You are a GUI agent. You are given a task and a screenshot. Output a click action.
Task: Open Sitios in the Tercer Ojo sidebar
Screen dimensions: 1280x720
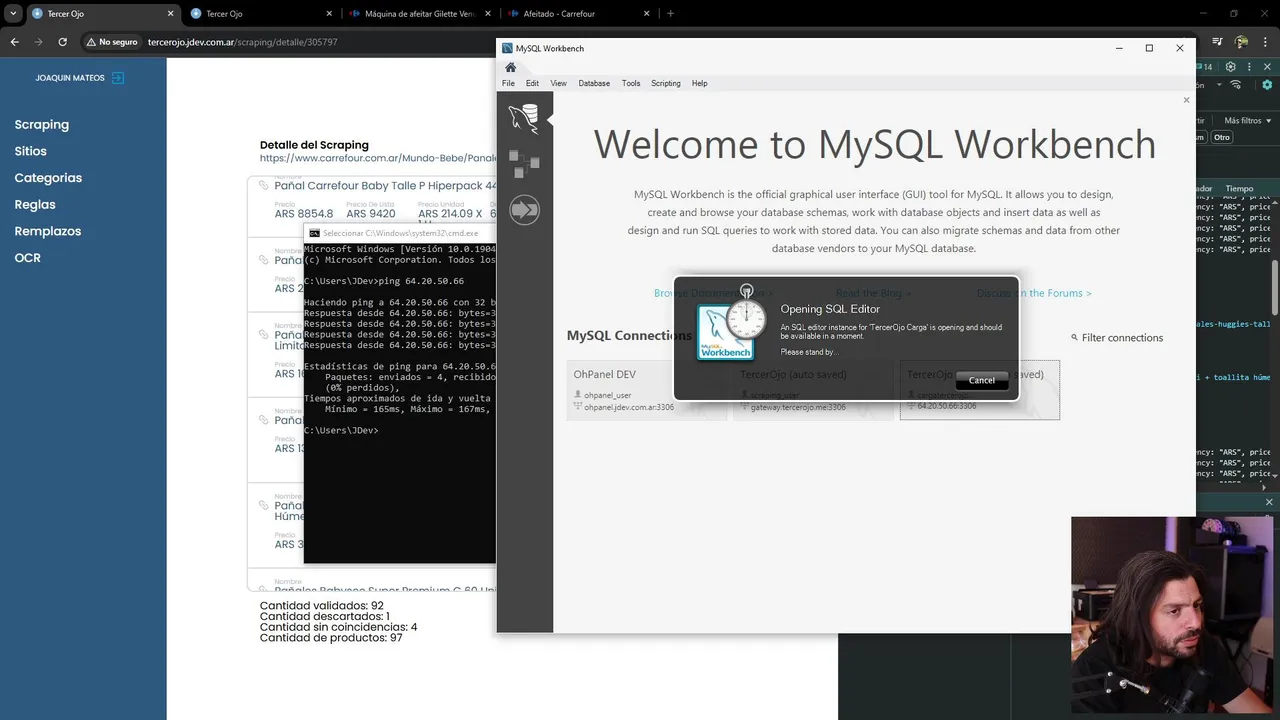30,151
